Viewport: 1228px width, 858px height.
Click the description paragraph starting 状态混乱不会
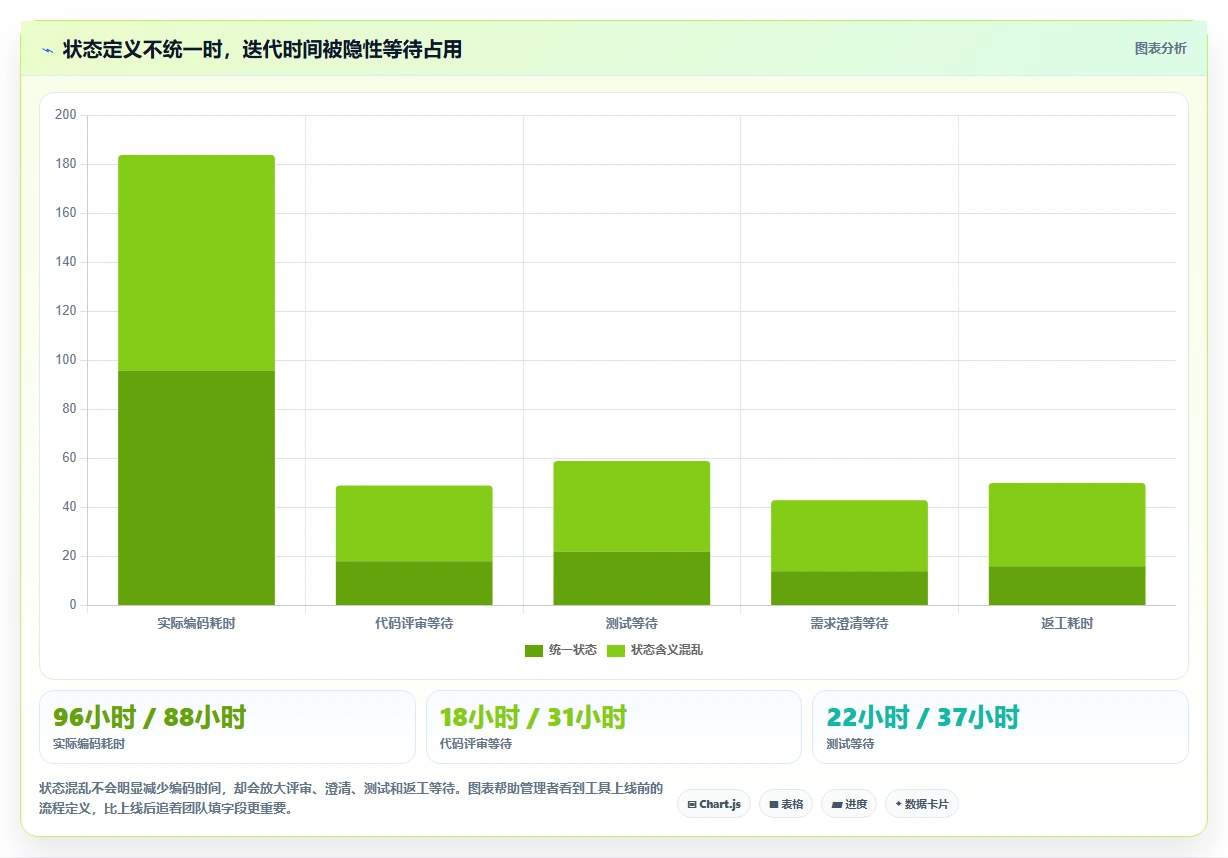tap(351, 799)
